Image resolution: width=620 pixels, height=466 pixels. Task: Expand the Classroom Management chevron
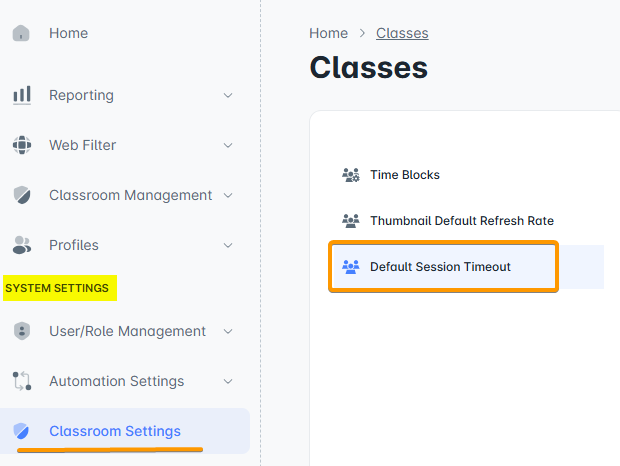click(x=228, y=195)
